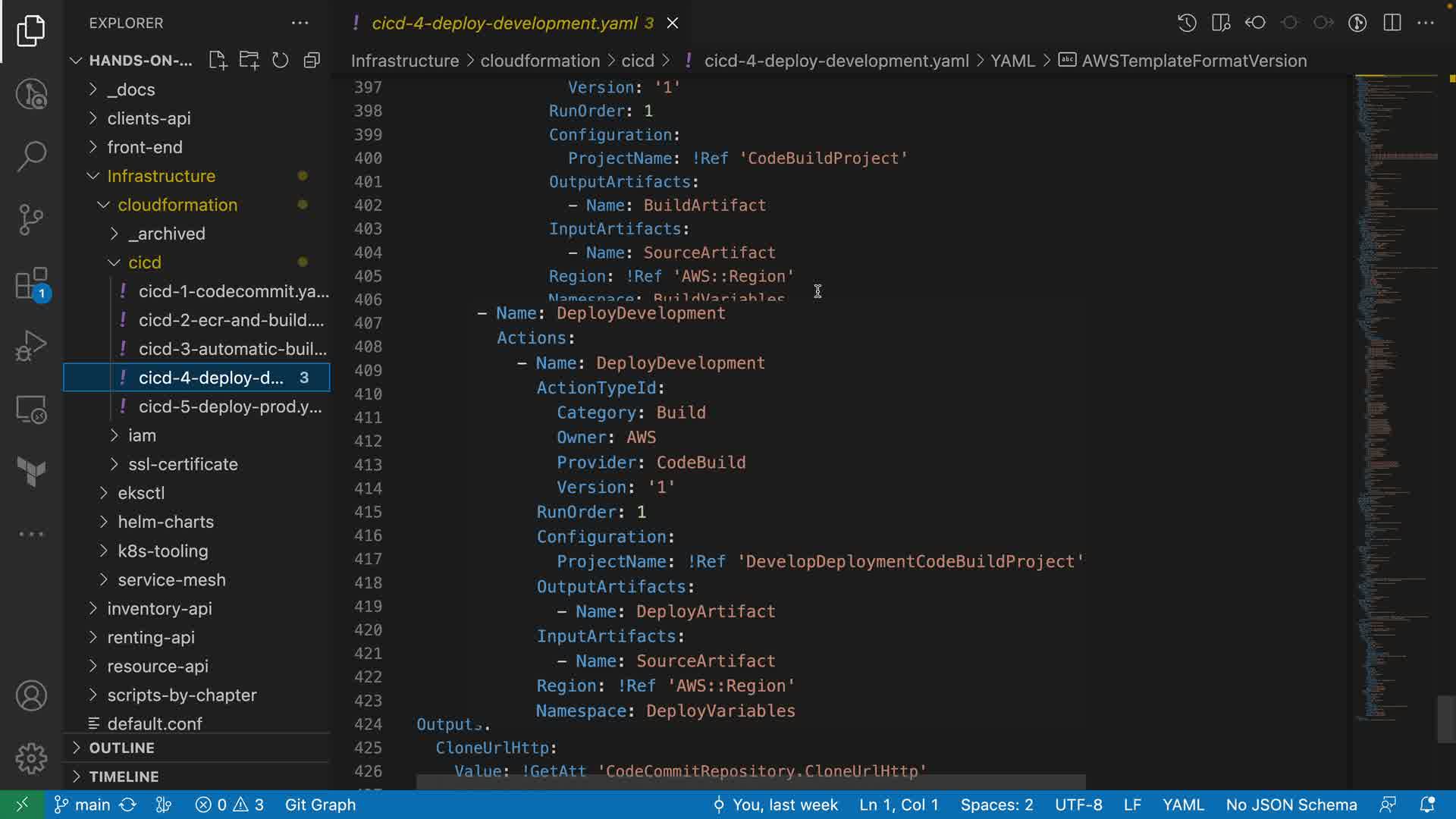The height and width of the screenshot is (819, 1456).
Task: Toggle the errors and warnings panel
Action: [230, 805]
